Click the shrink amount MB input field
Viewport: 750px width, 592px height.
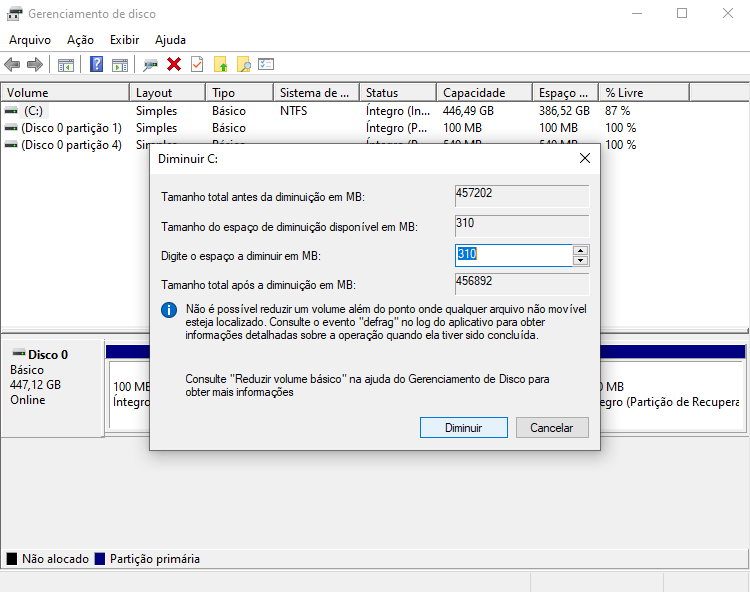click(513, 255)
